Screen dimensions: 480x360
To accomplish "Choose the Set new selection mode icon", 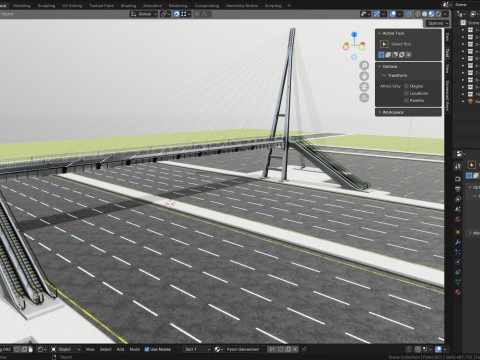I will click(382, 55).
